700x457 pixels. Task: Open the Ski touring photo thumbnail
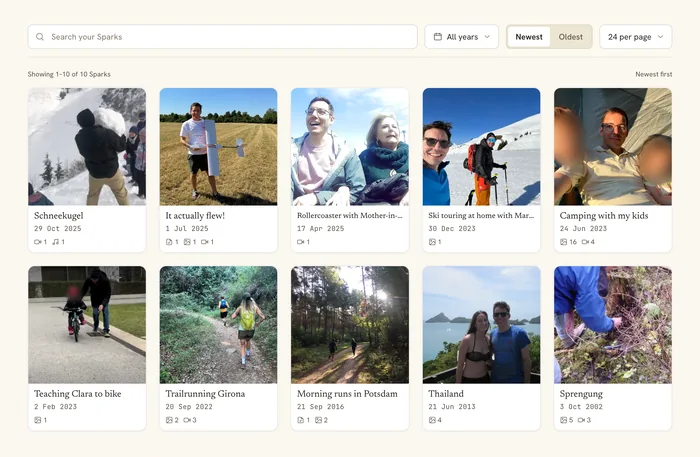(481, 147)
